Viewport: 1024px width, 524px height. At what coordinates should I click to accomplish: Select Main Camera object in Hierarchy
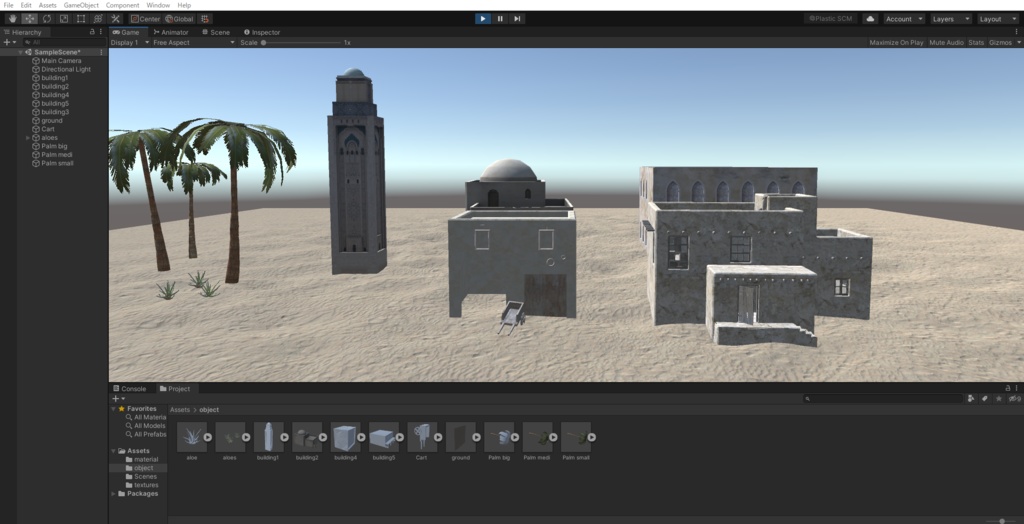[61, 61]
